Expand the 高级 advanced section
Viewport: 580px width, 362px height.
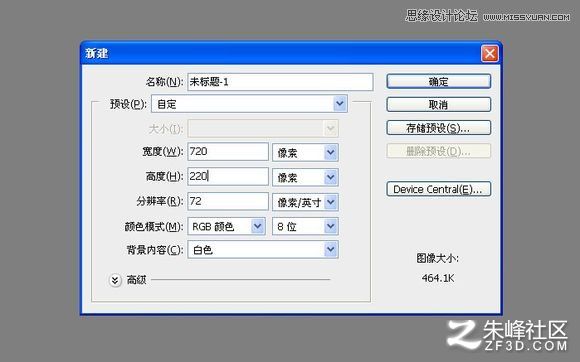tap(115, 280)
